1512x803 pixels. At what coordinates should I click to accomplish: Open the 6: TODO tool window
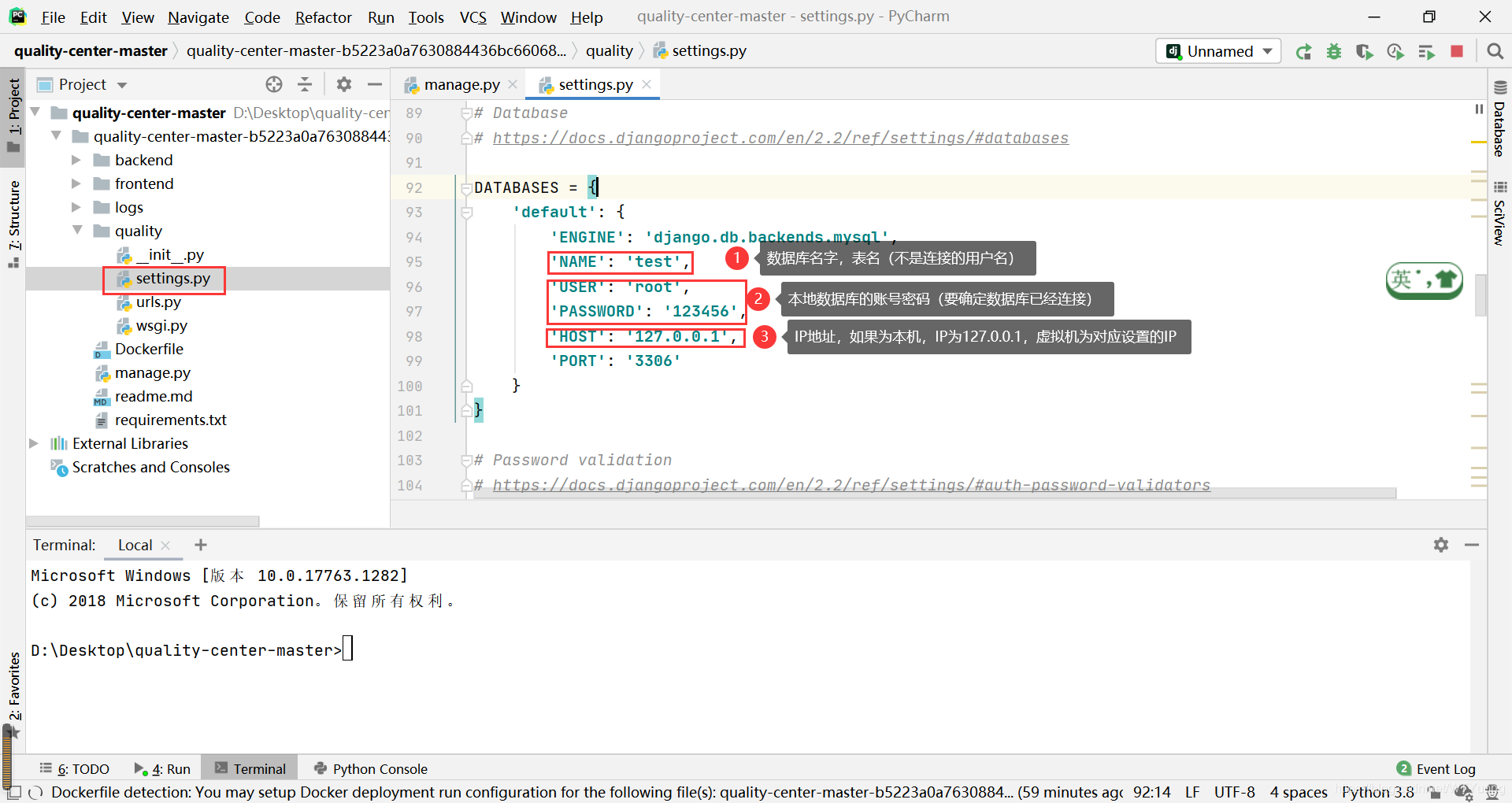click(75, 768)
